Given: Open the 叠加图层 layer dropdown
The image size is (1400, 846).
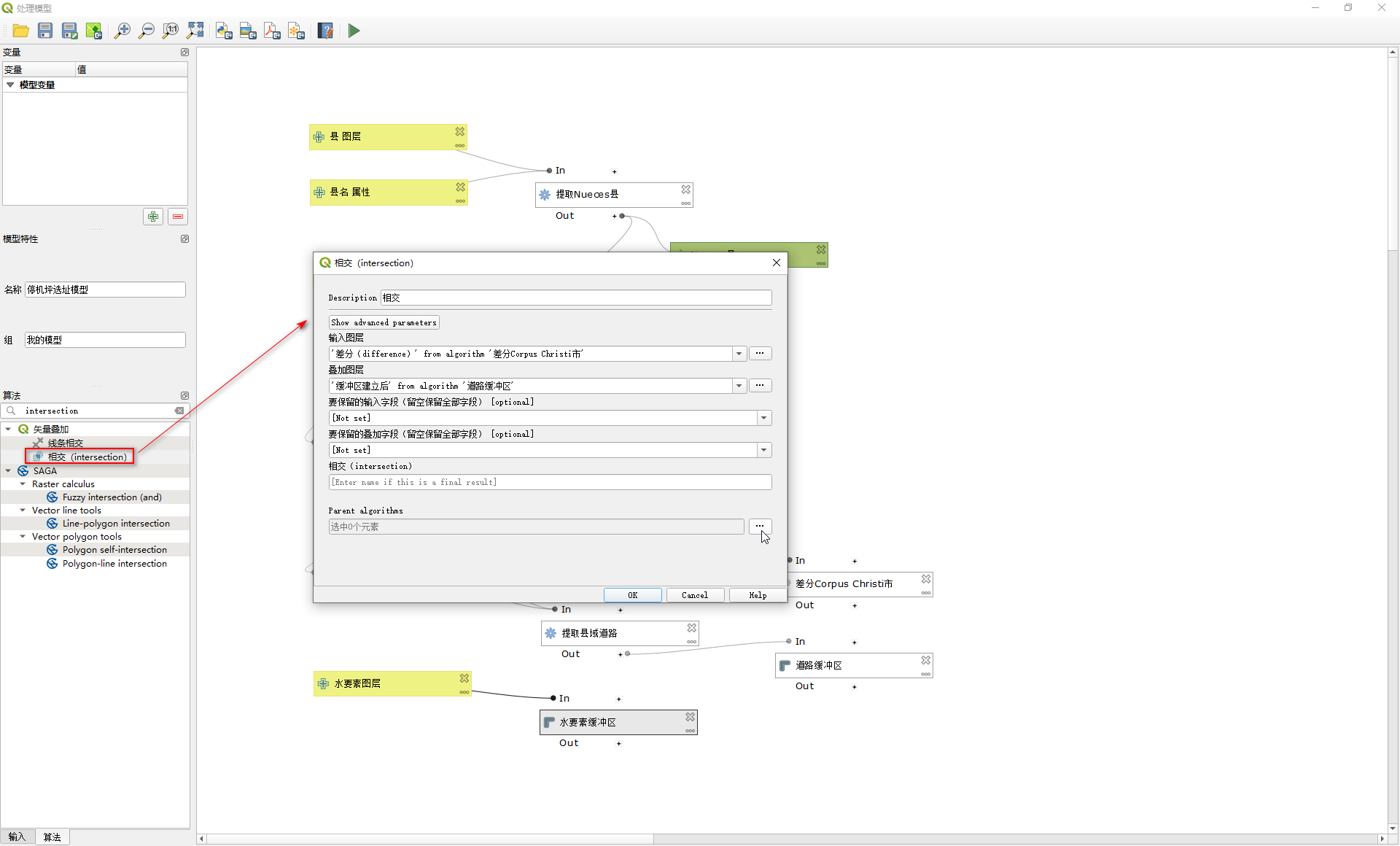Looking at the screenshot, I should click(739, 386).
